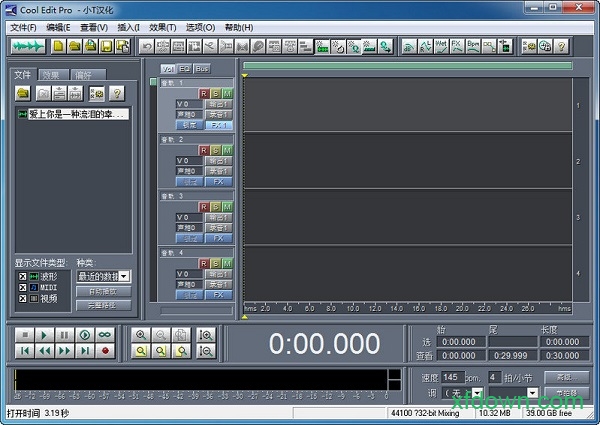Viewport: 600px width, 425px height.
Task: Click the 自动播放 button in file panel
Action: (103, 292)
